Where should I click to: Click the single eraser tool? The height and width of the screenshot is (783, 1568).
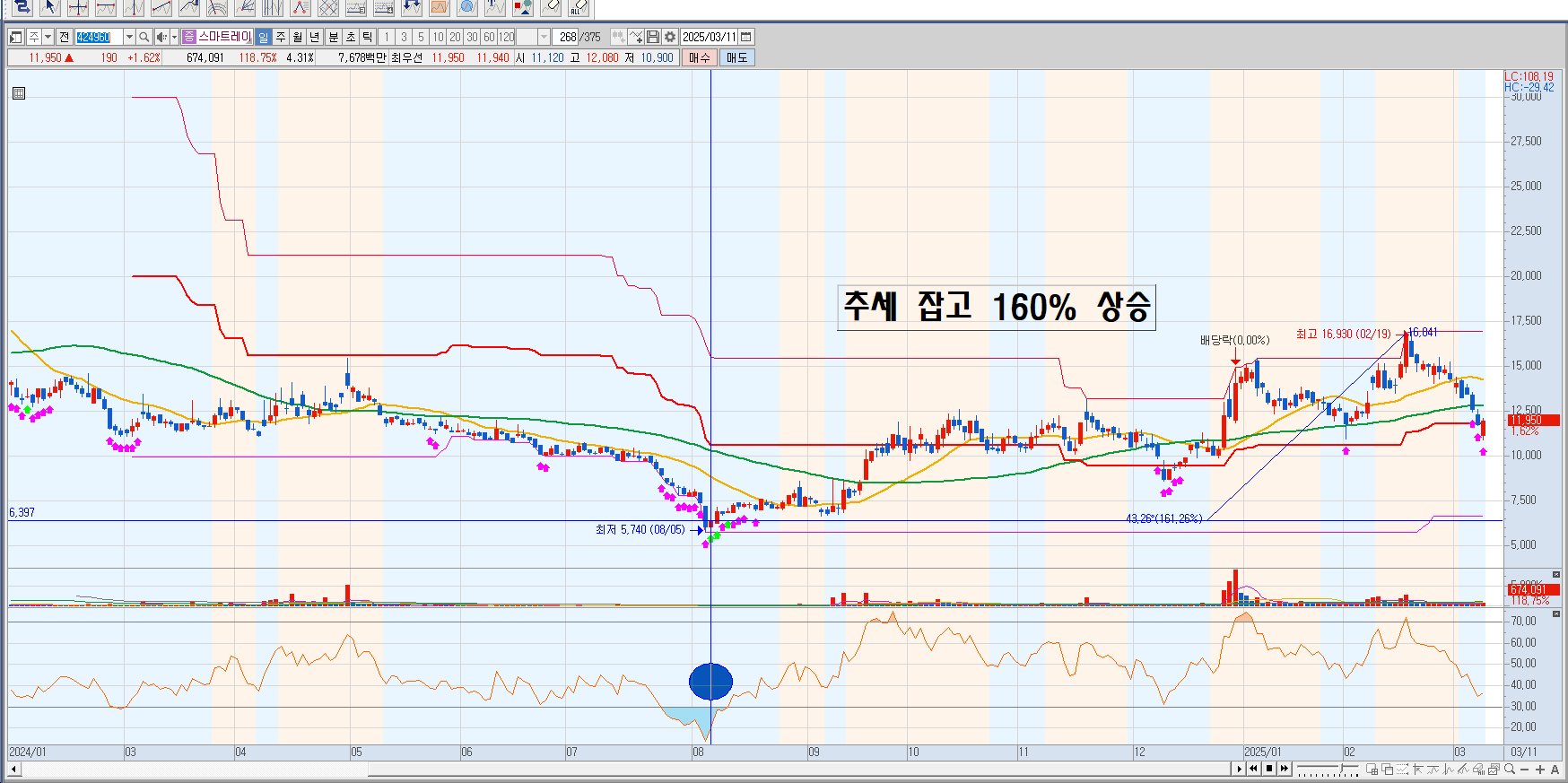point(551,7)
